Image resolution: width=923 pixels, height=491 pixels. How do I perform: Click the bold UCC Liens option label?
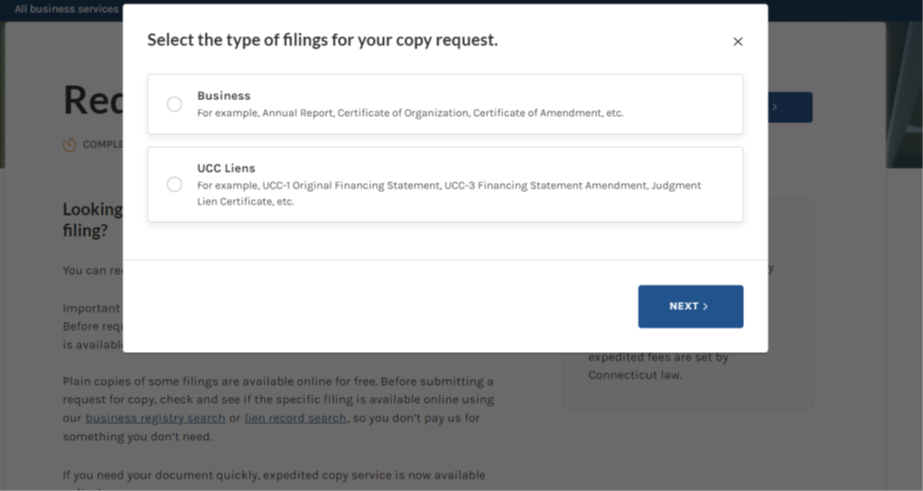[226, 169]
